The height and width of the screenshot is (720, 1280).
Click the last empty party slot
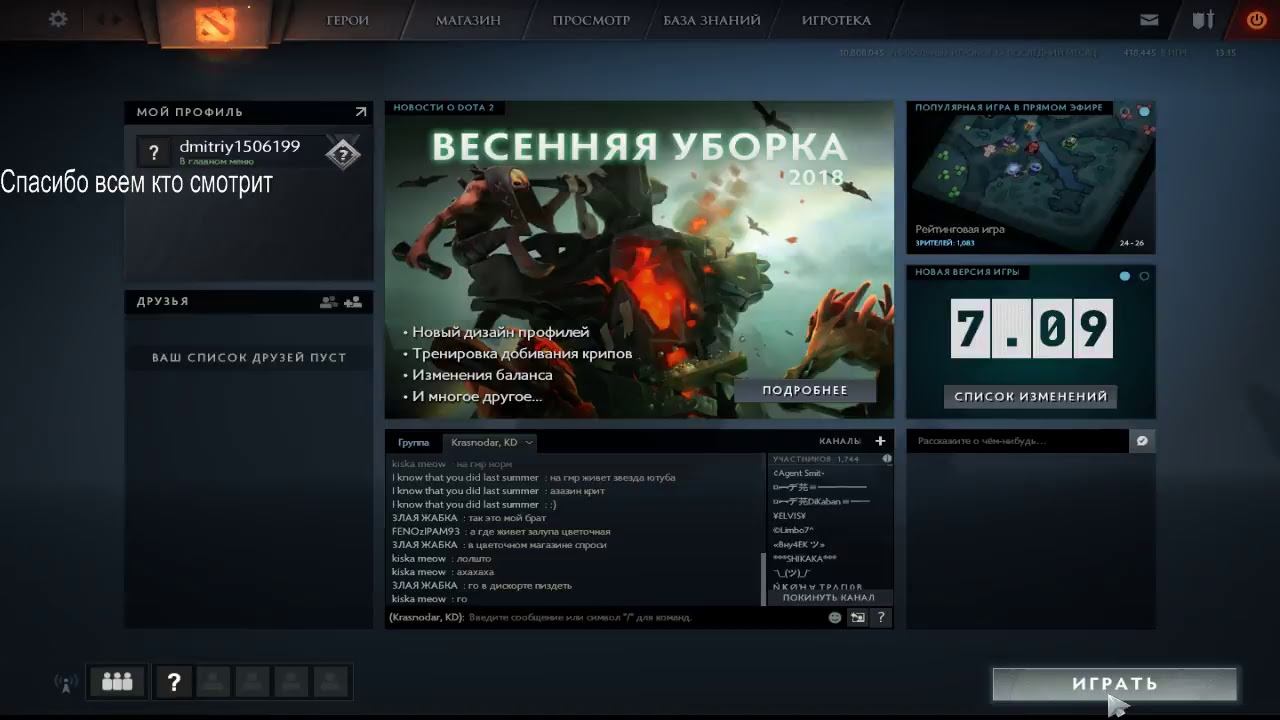coord(330,682)
